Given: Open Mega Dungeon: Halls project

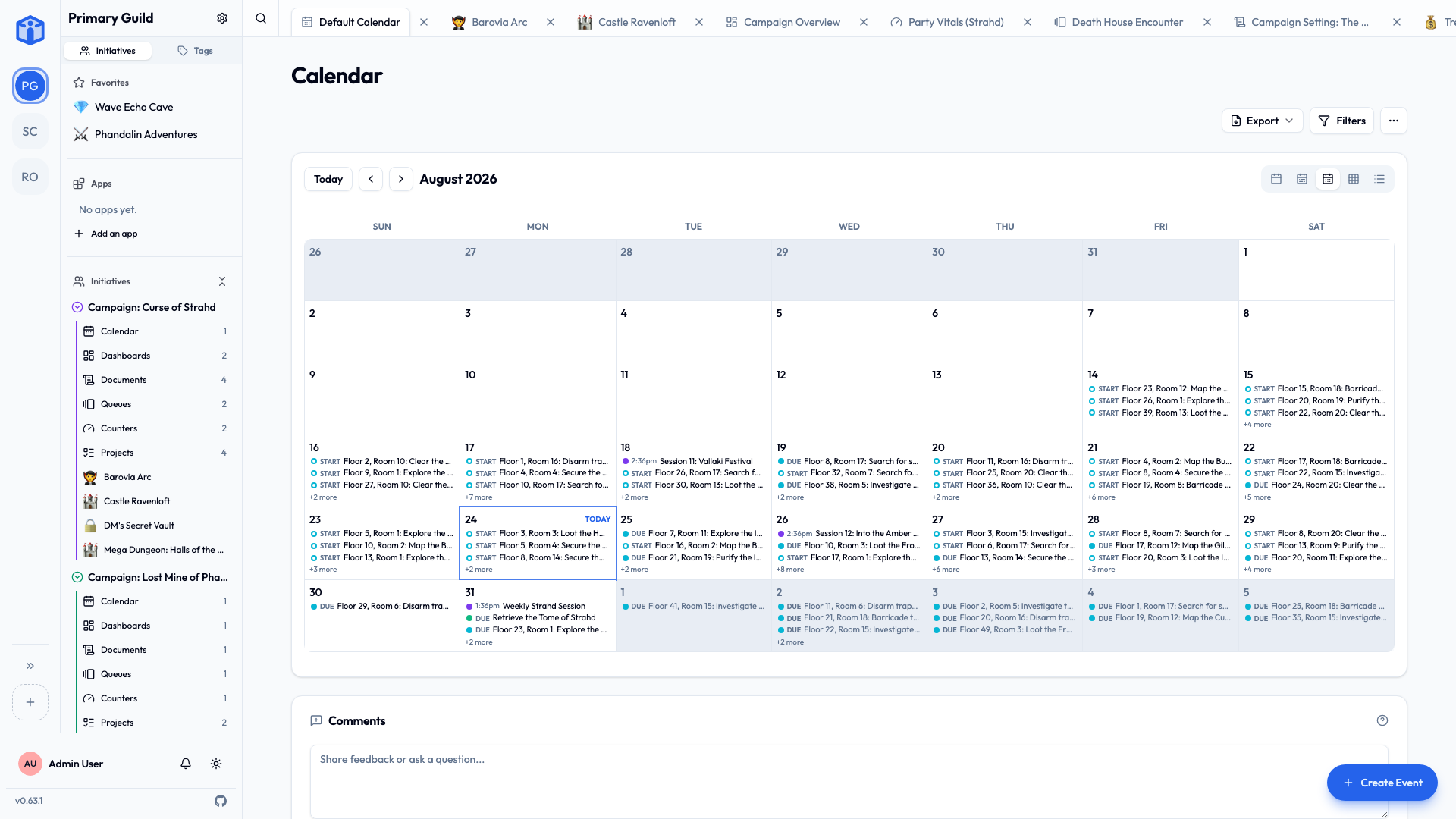Looking at the screenshot, I should point(155,550).
